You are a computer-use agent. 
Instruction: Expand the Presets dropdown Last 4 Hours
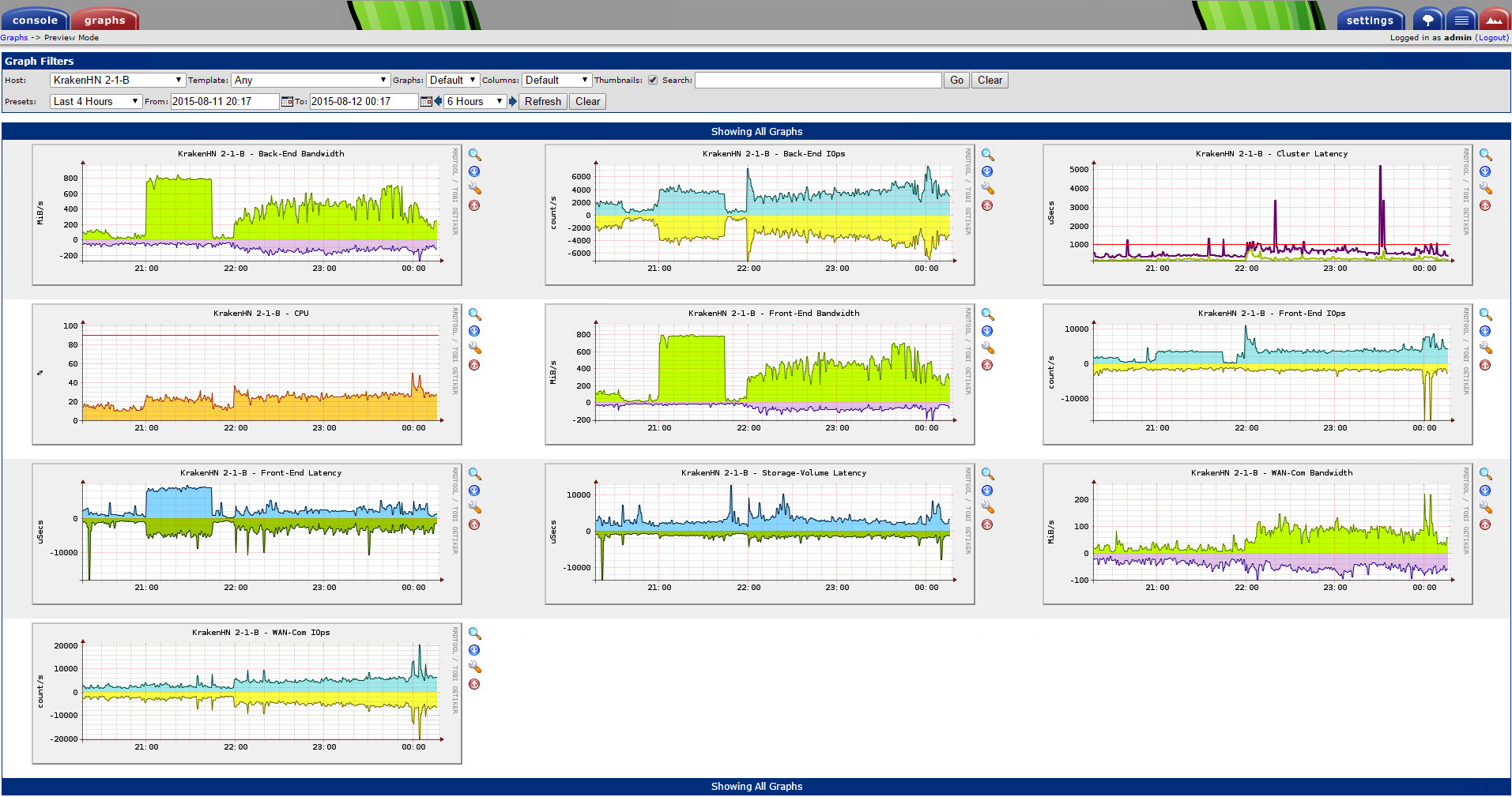(96, 102)
